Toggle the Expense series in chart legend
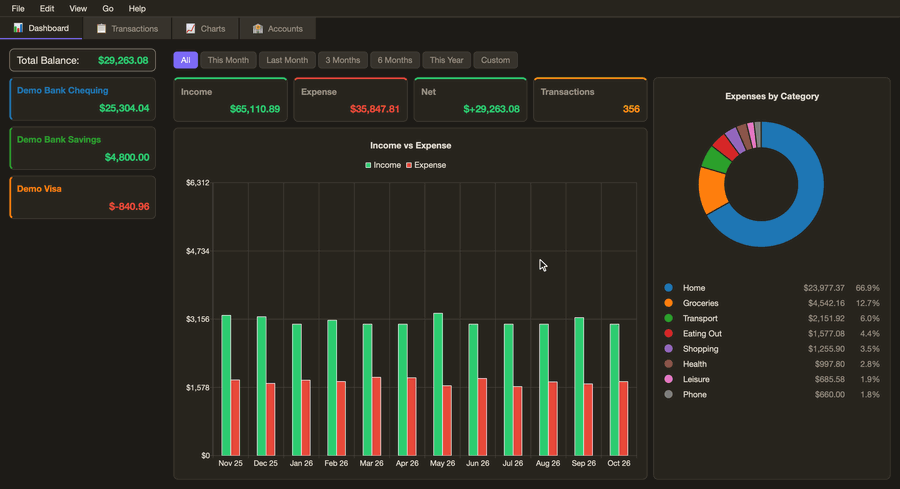Screen dimensions: 900x489 click(x=426, y=165)
